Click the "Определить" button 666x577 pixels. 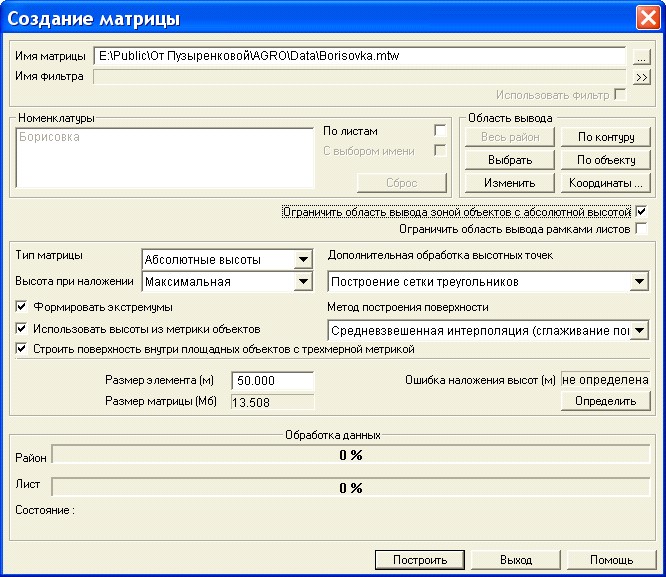click(605, 401)
